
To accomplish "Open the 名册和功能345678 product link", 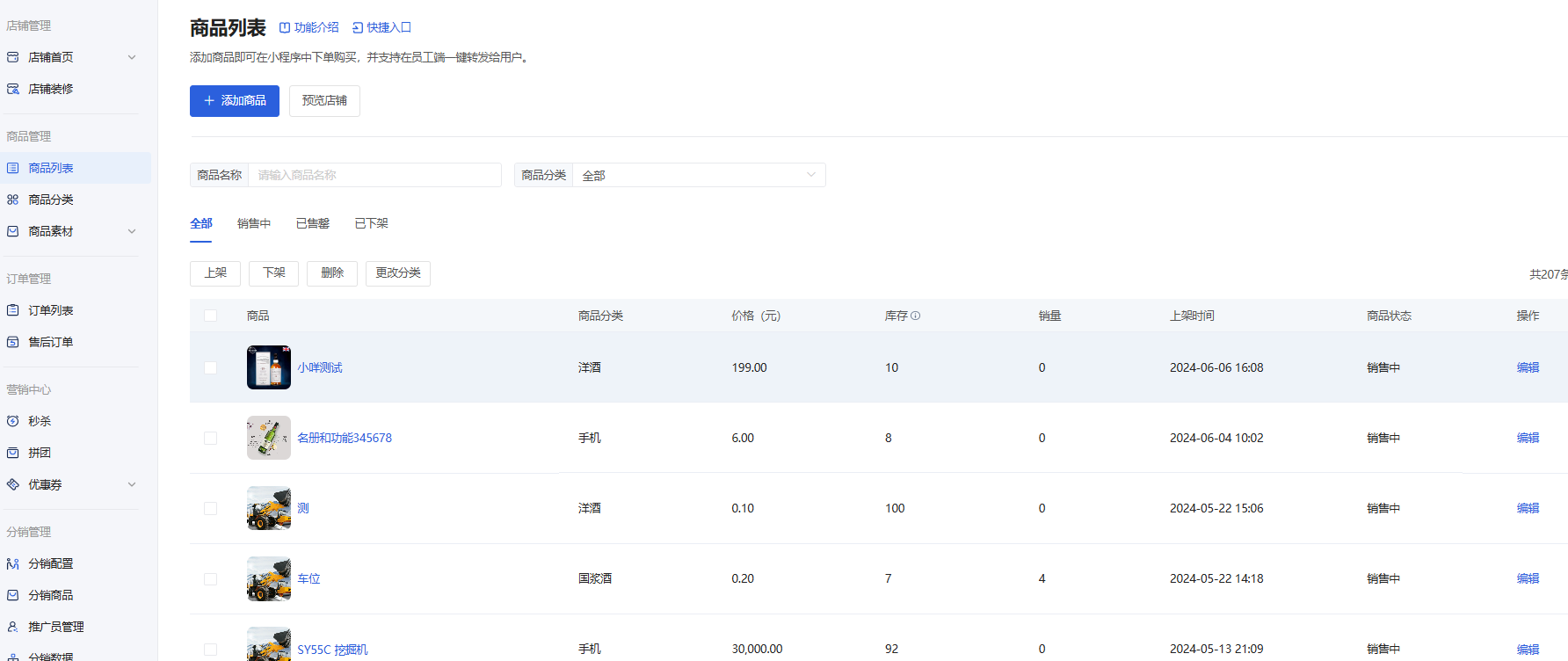I will (x=345, y=438).
